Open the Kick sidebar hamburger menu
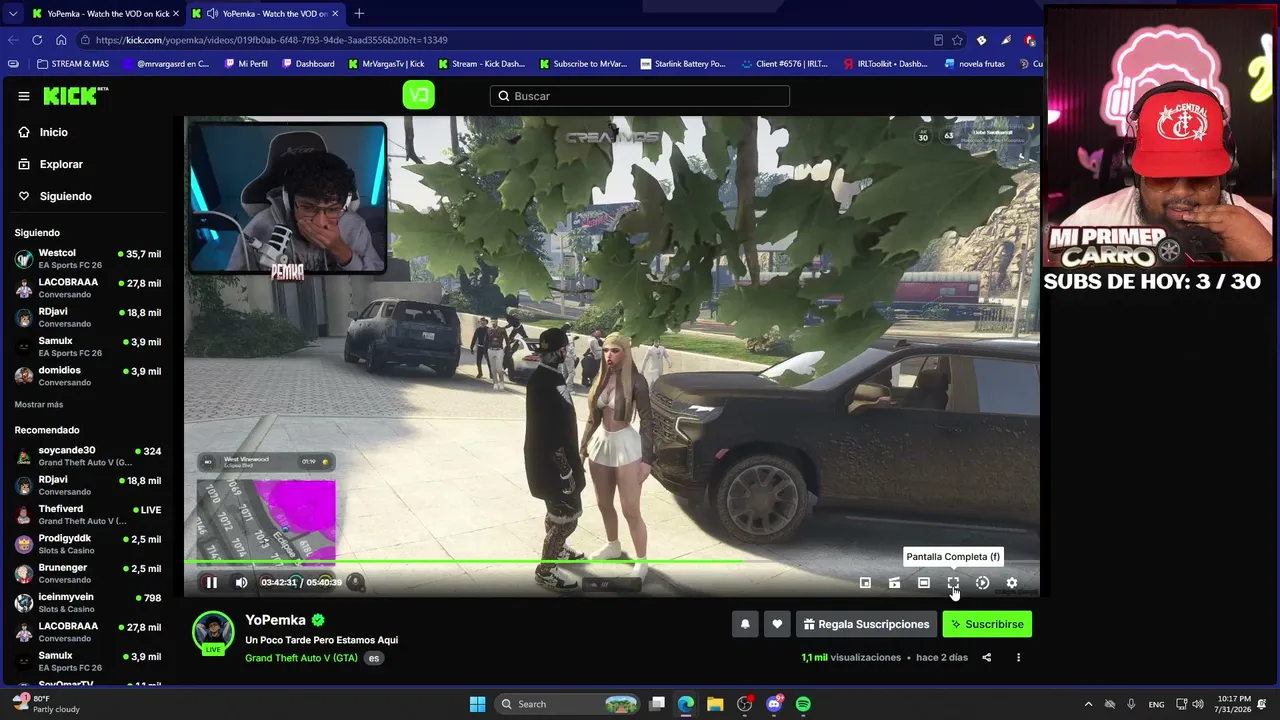 [24, 96]
